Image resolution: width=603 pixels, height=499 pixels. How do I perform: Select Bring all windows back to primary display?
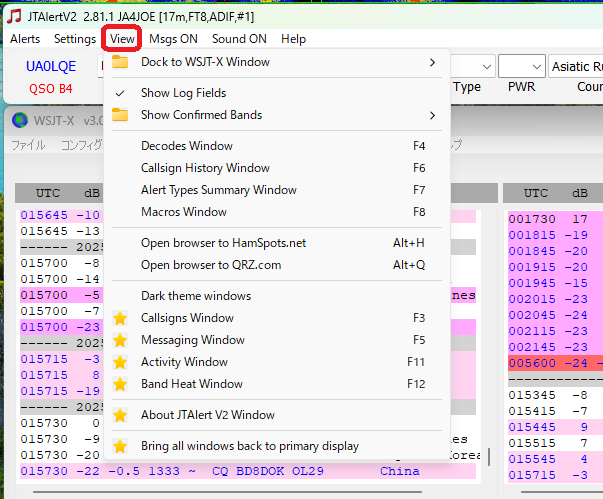click(277, 446)
